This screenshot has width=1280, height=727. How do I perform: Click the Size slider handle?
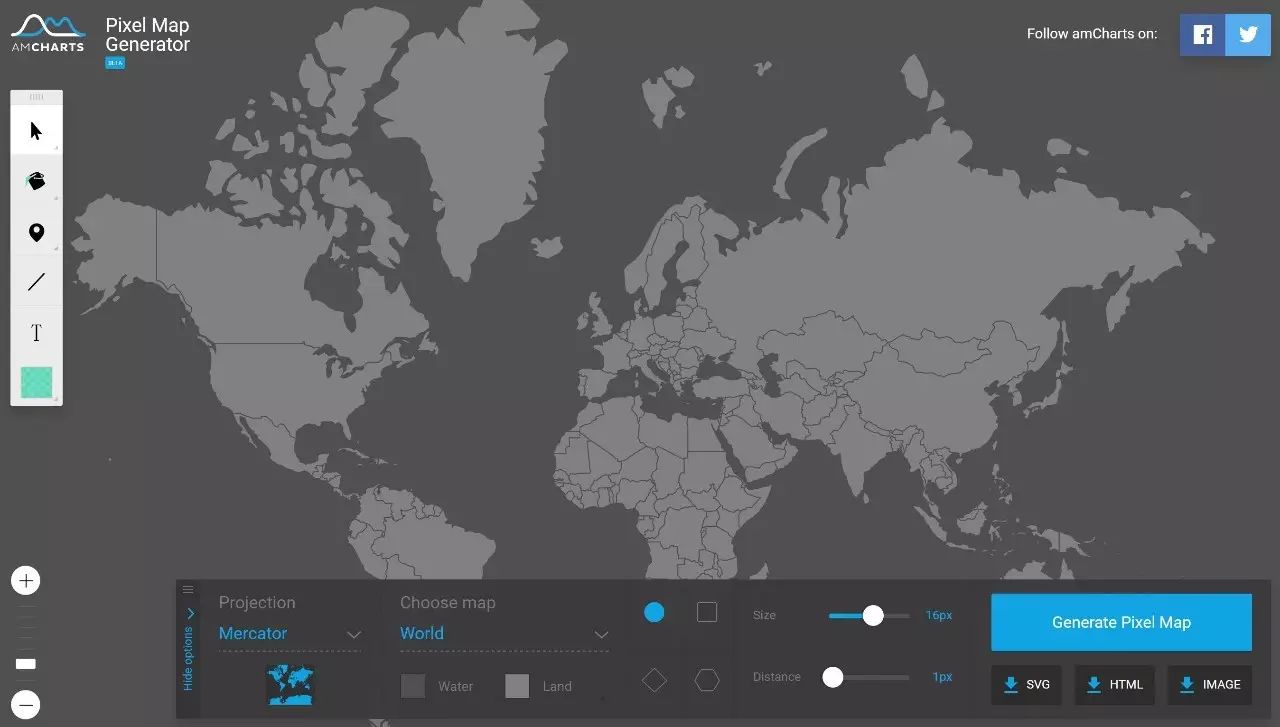pos(873,615)
